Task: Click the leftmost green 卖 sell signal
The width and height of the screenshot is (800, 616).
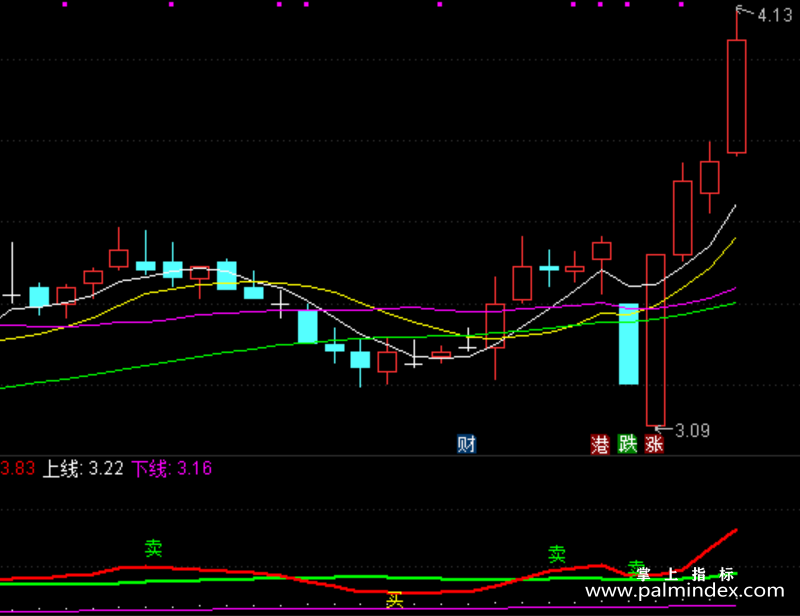Action: pyautogui.click(x=153, y=548)
